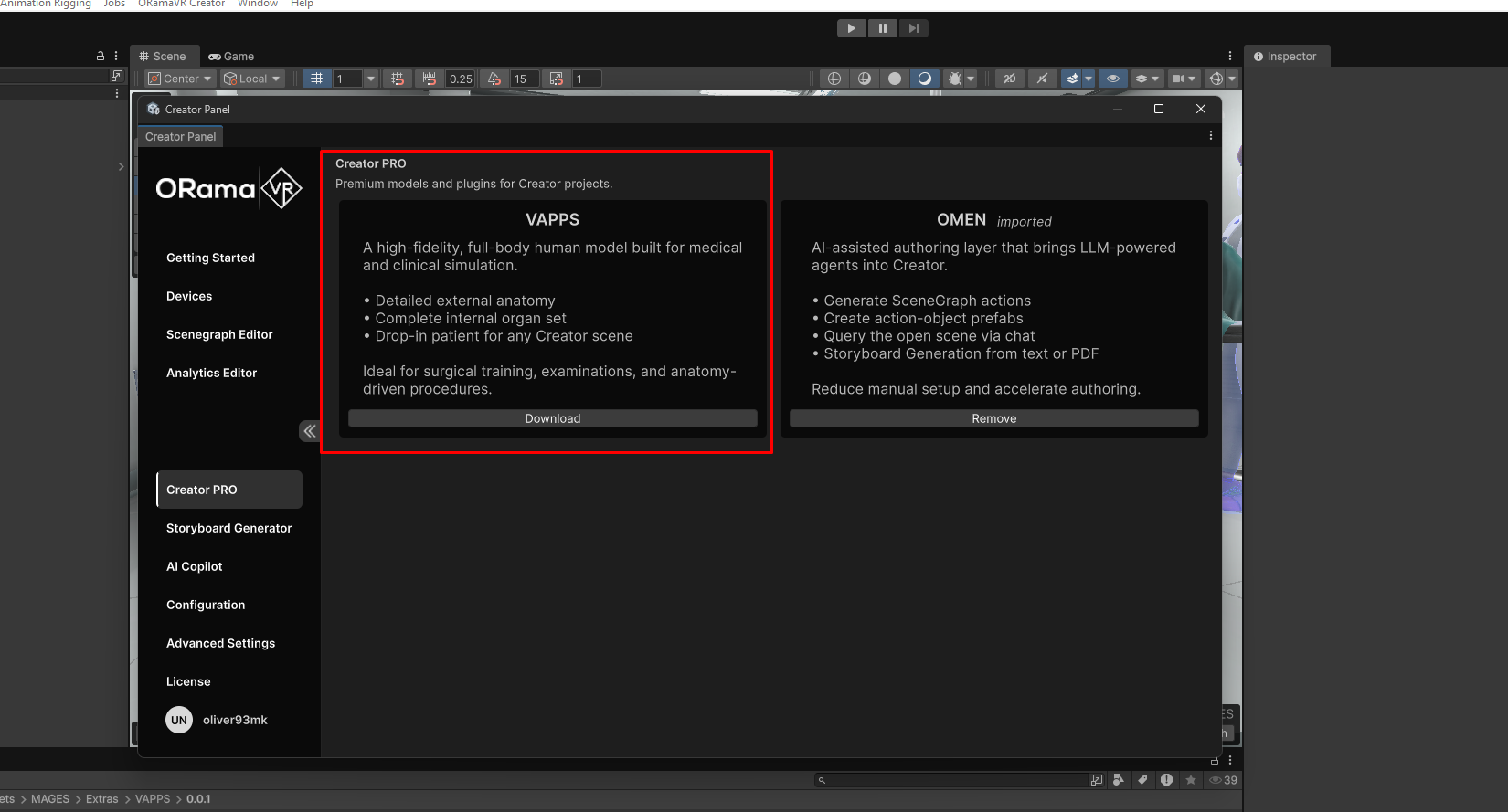Image resolution: width=1508 pixels, height=812 pixels.
Task: Click the rotation snap field showing 15
Action: [x=524, y=79]
